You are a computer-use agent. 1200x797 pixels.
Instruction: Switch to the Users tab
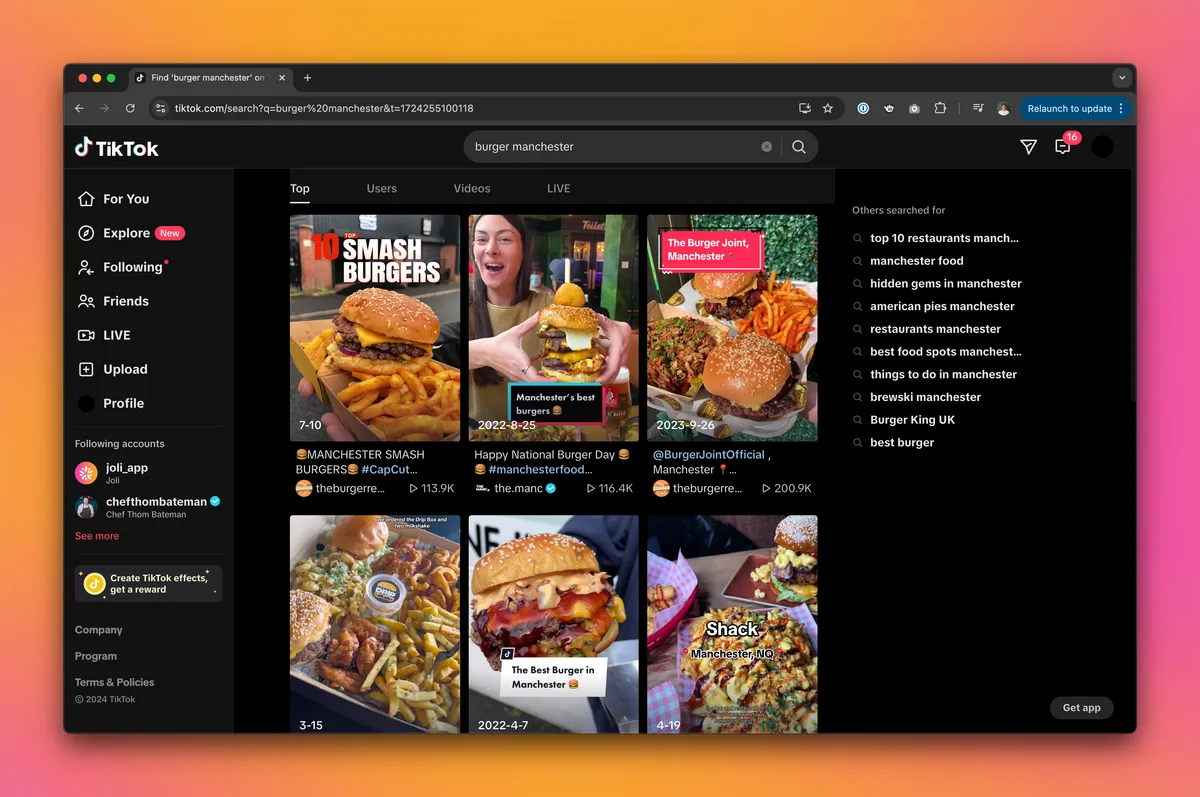pos(381,188)
